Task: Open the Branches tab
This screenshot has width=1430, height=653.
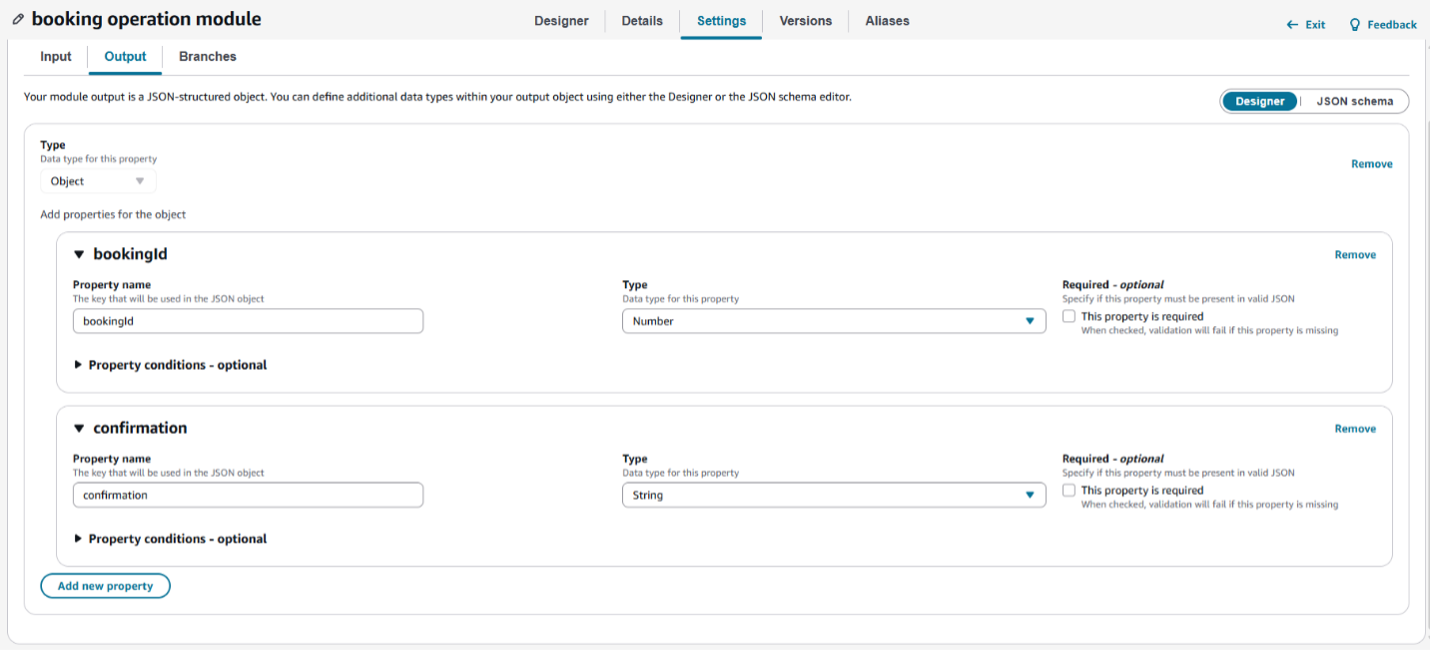Action: [207, 57]
